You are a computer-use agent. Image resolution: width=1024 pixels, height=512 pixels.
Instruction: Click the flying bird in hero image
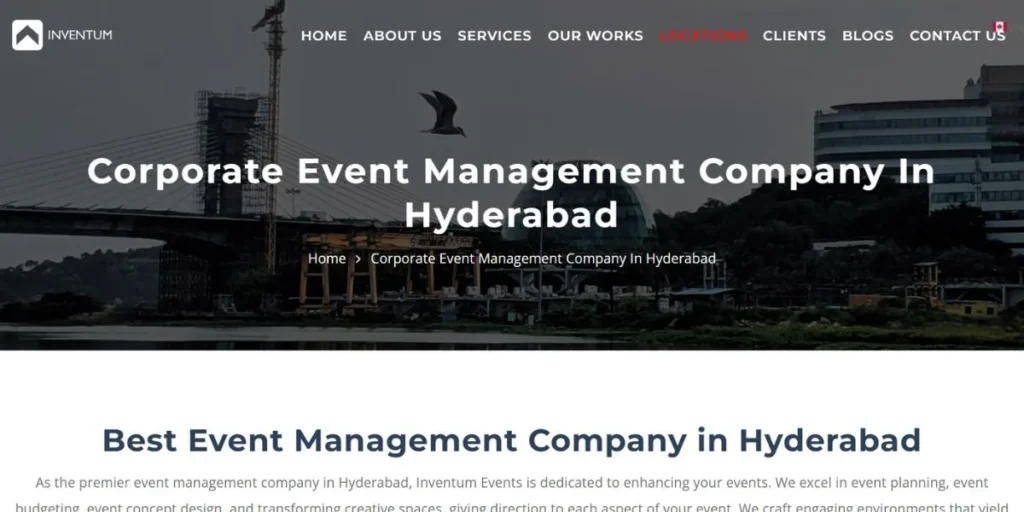click(441, 112)
